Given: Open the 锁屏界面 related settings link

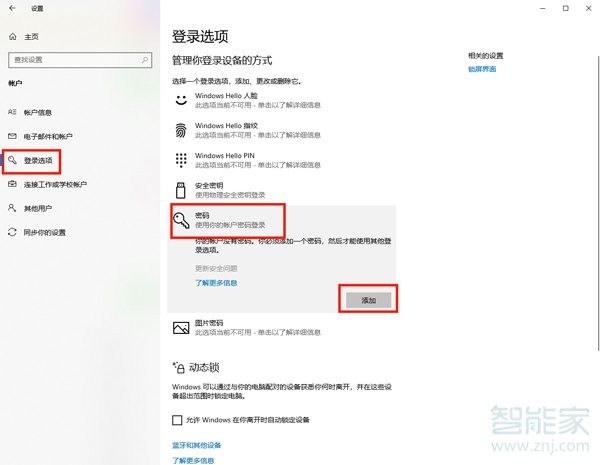Looking at the screenshot, I should pyautogui.click(x=482, y=70).
